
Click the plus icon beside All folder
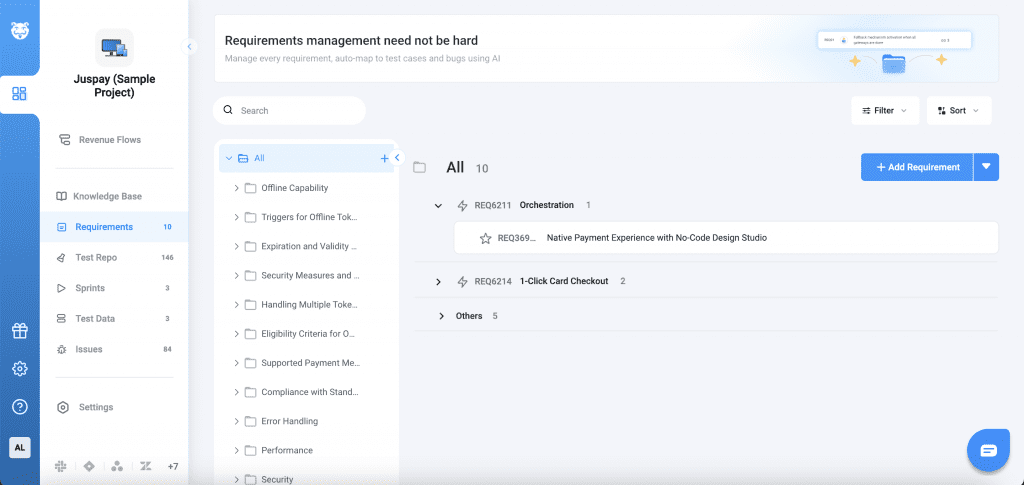(384, 158)
